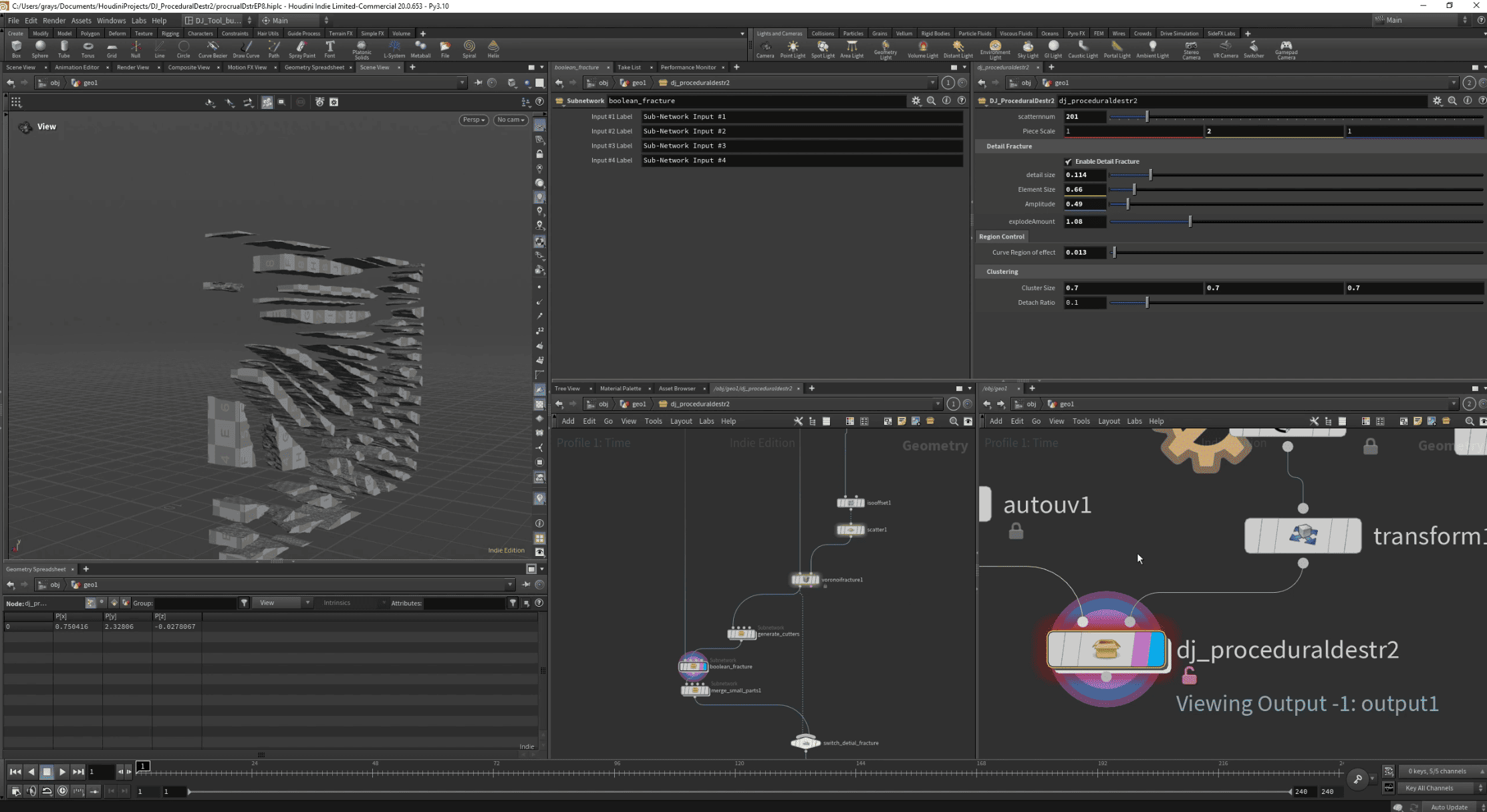Select the Tube shelf tool

point(64,49)
